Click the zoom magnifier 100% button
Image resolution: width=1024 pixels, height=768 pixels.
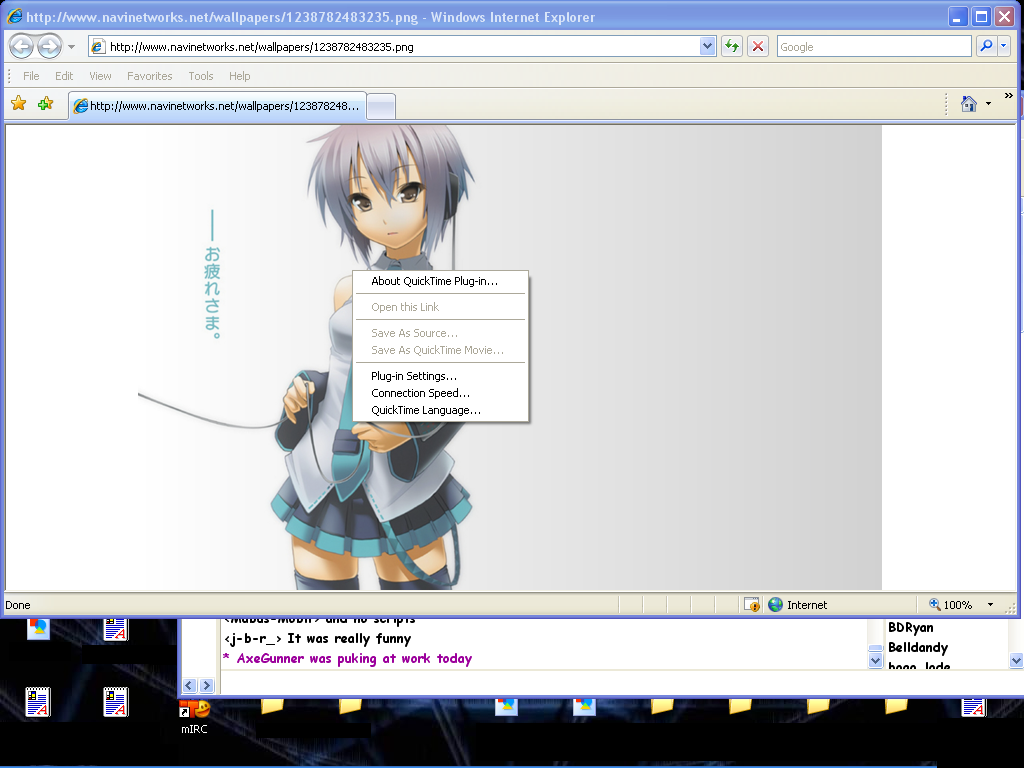950,605
